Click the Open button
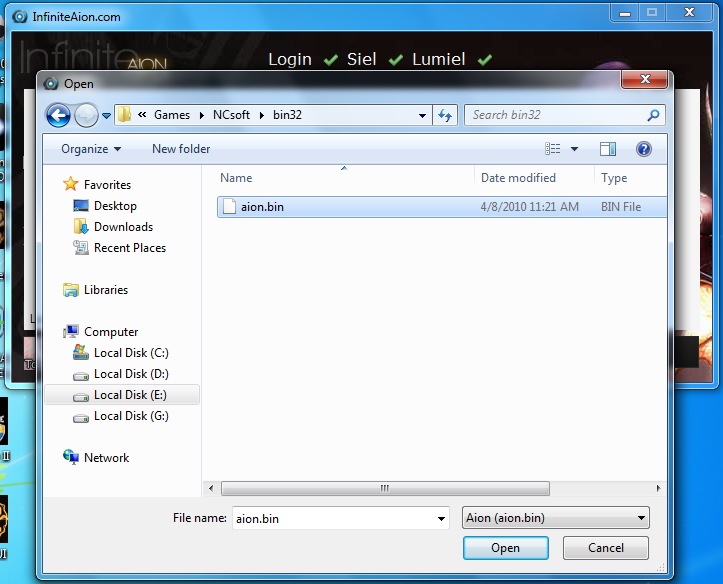 coord(506,548)
